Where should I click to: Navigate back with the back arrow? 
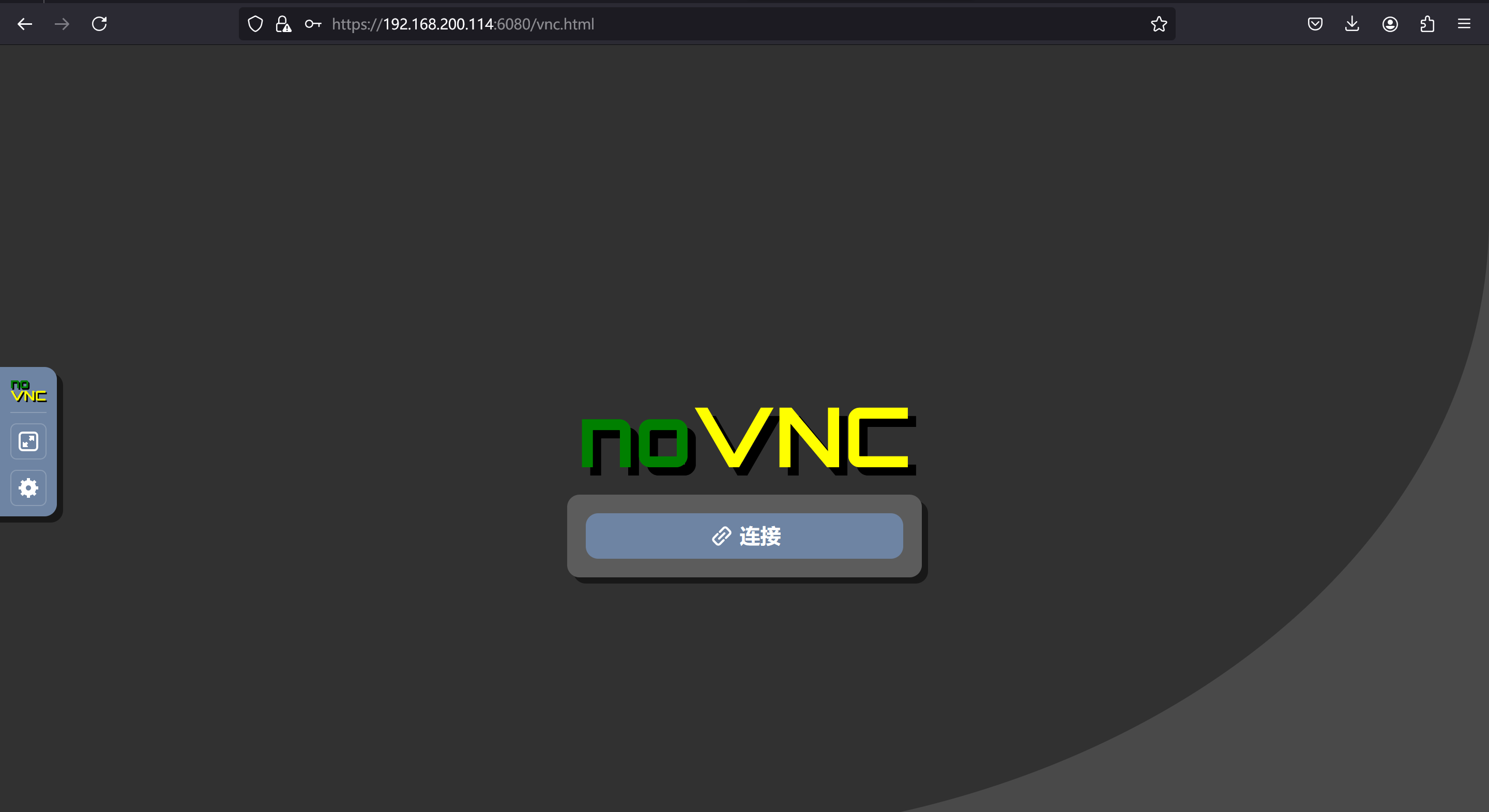coord(24,24)
